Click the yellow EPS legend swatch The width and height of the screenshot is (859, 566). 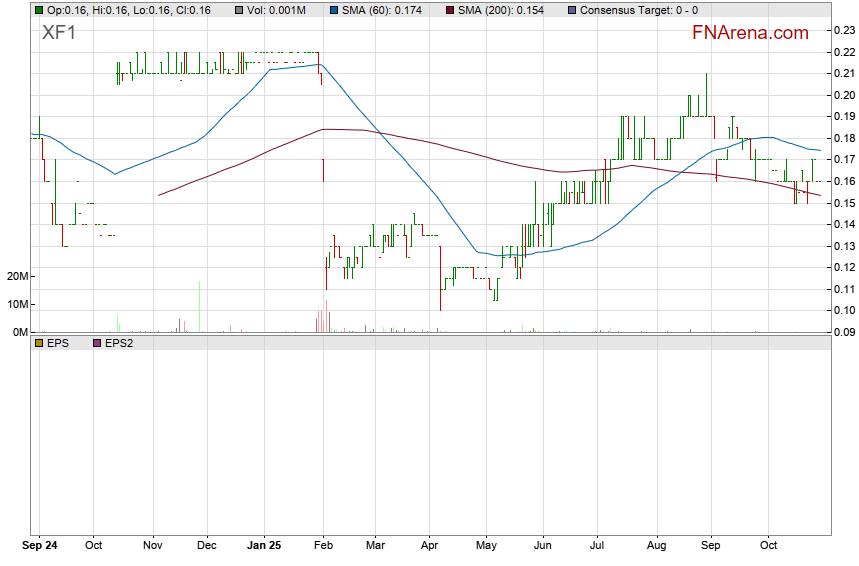39,343
